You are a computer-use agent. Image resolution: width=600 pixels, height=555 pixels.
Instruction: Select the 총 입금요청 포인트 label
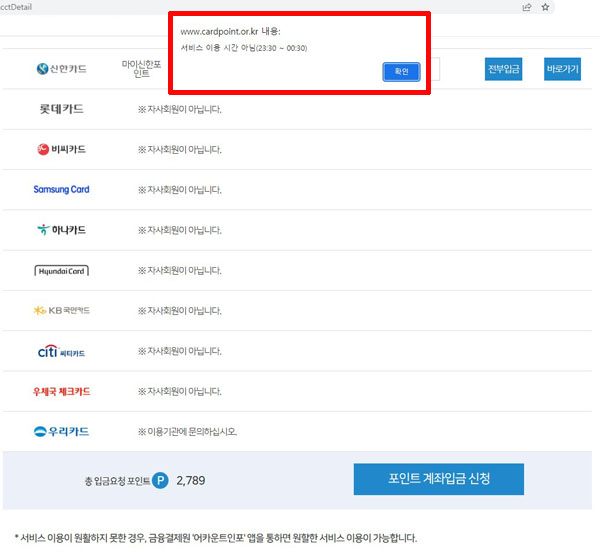[x=117, y=481]
